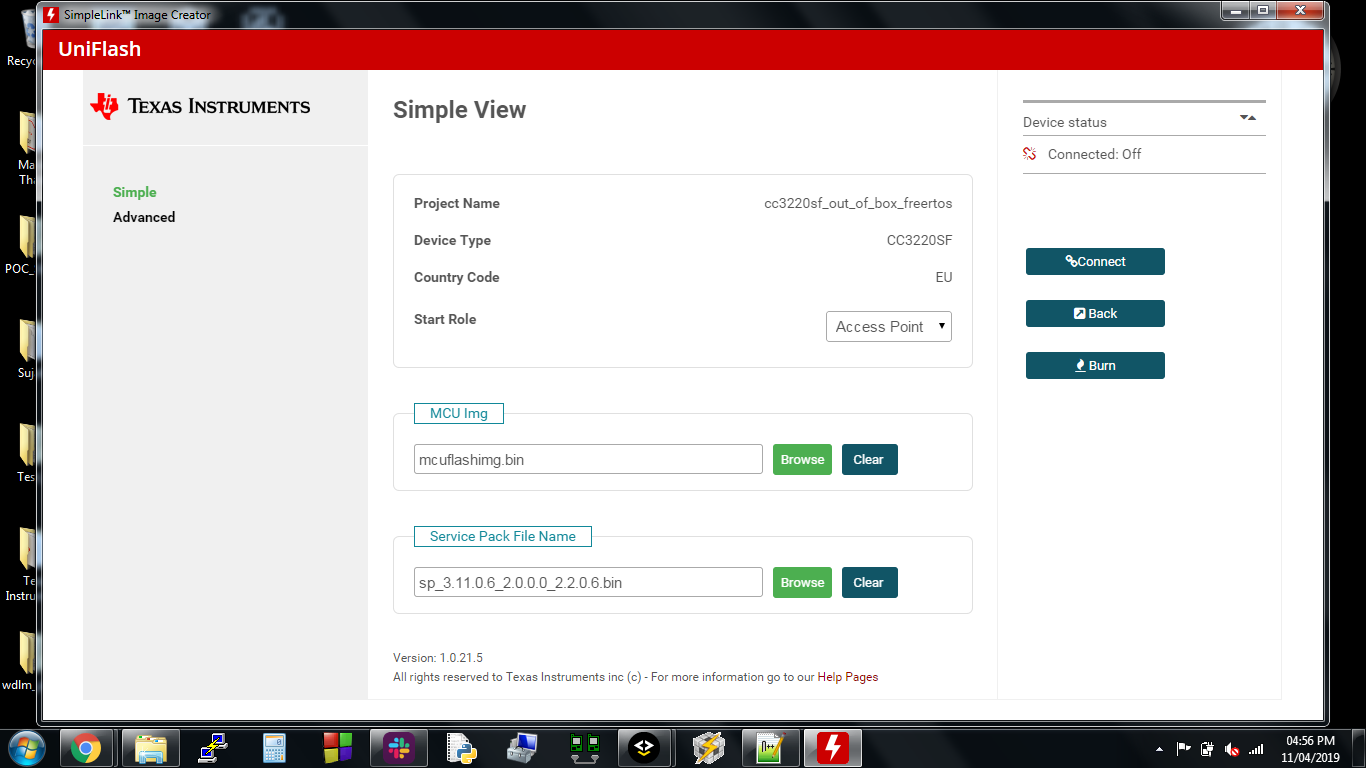The width and height of the screenshot is (1366, 768).
Task: Open the yellow lightning bolt taskbar icon
Action: pyautogui.click(x=708, y=748)
